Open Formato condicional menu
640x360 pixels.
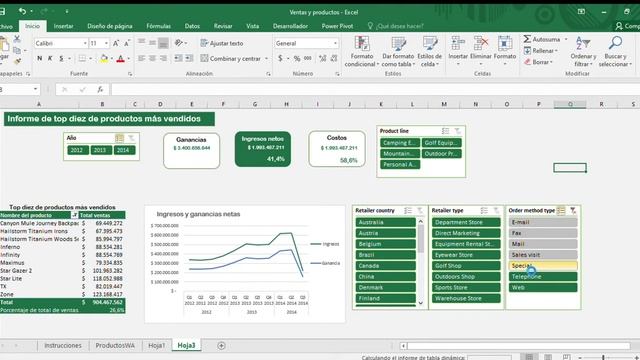tap(362, 51)
